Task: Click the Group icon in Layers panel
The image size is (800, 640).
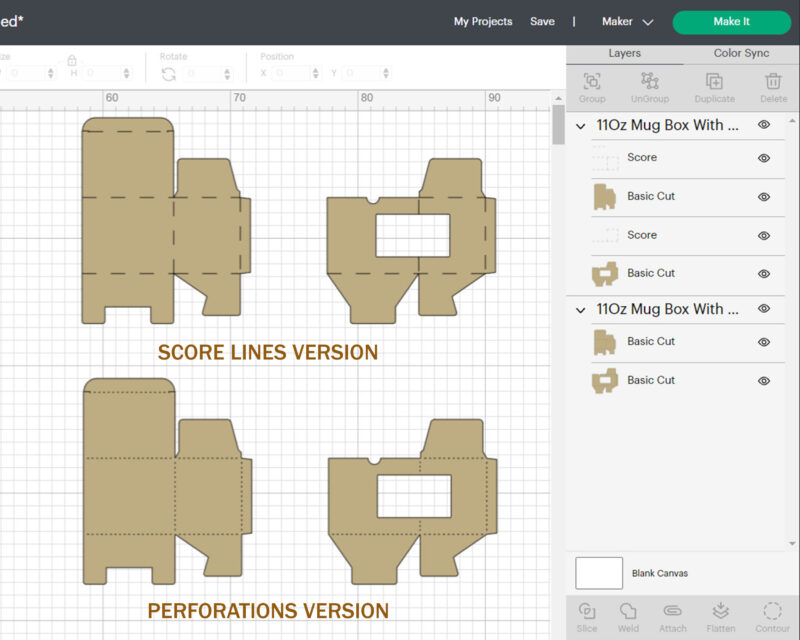Action: point(592,84)
